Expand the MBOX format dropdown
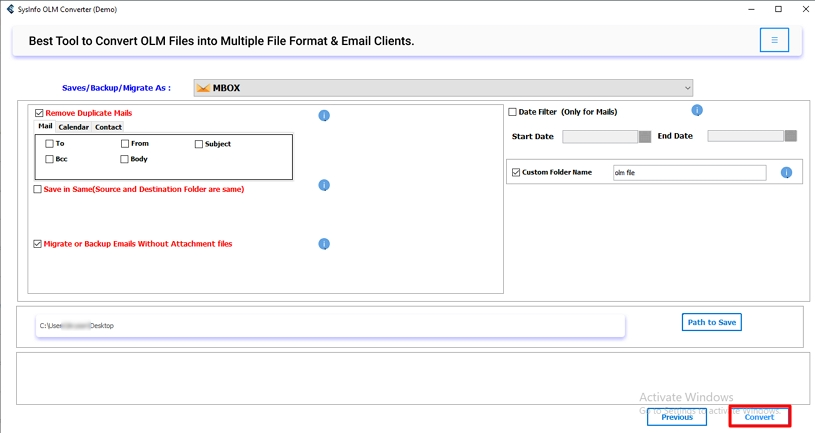The width and height of the screenshot is (815, 433). 687,88
